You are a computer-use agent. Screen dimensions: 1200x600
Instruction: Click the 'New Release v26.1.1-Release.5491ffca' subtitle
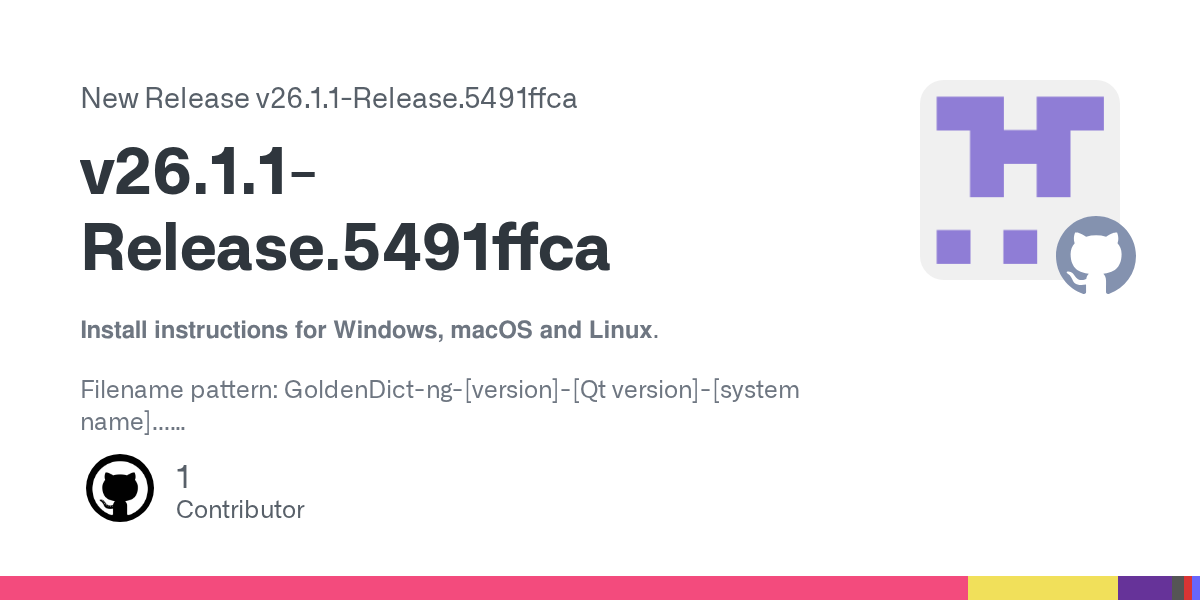[x=329, y=99]
